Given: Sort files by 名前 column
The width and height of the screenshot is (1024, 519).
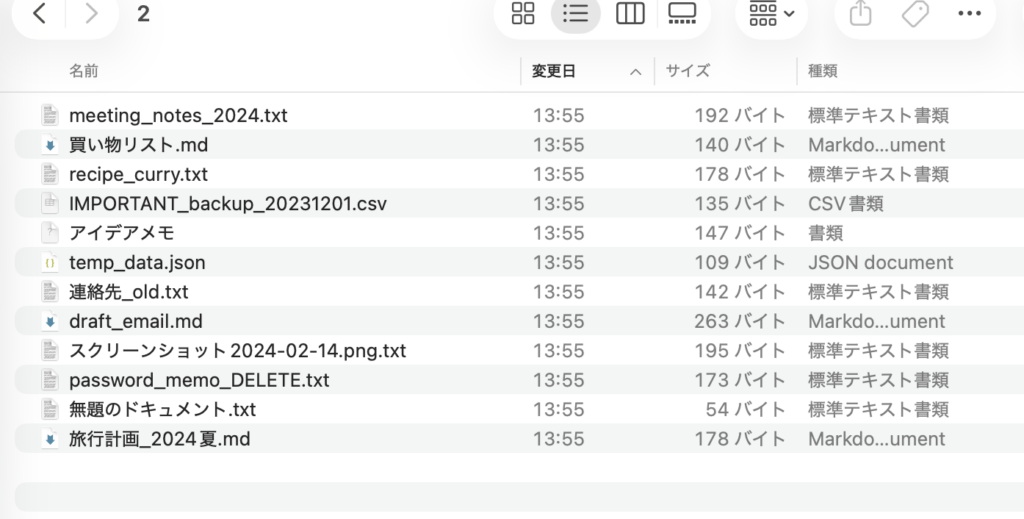Looking at the screenshot, I should 84,71.
